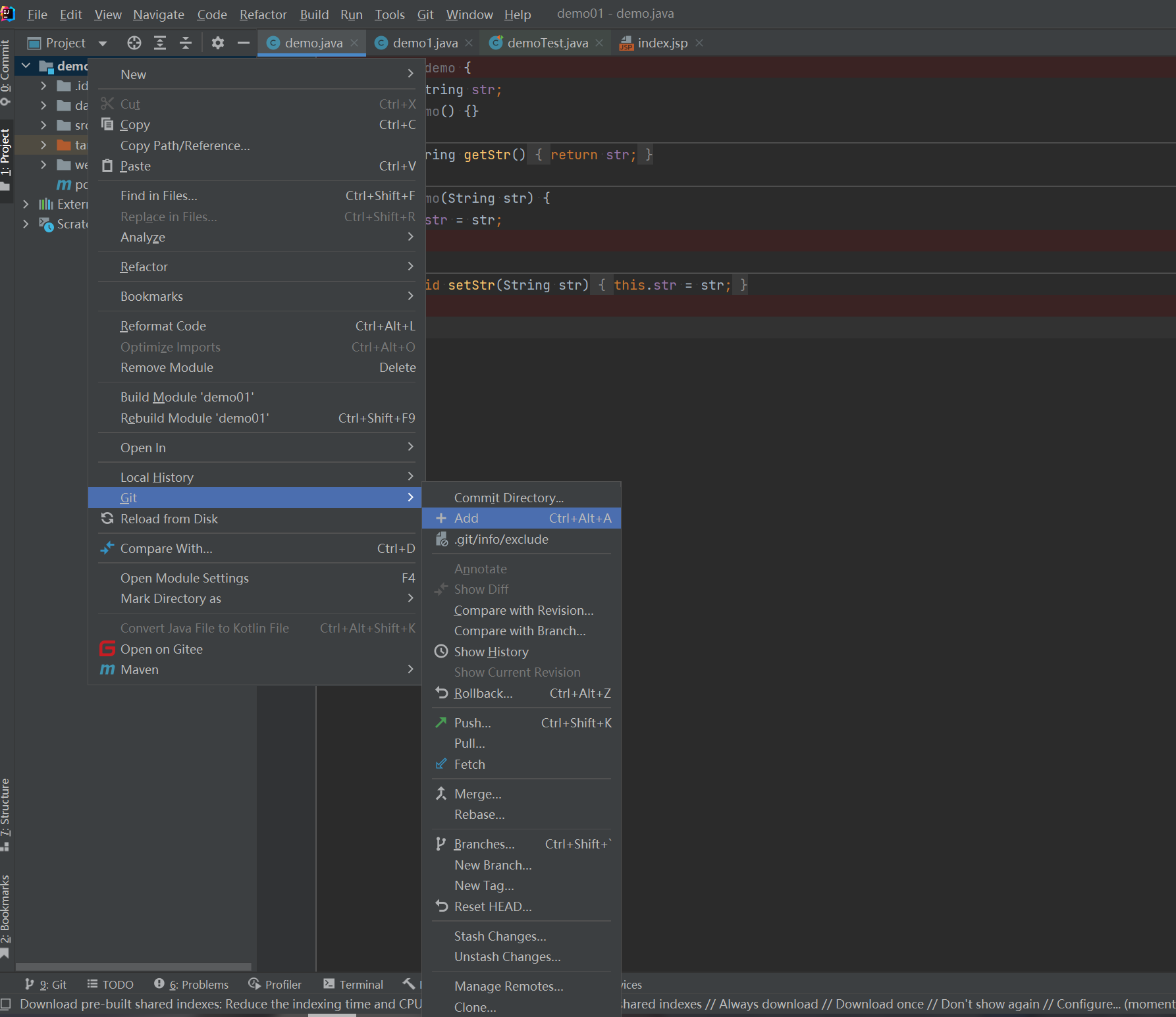Open the Tools menu
Screen dimensions: 1176x1017
tap(390, 14)
